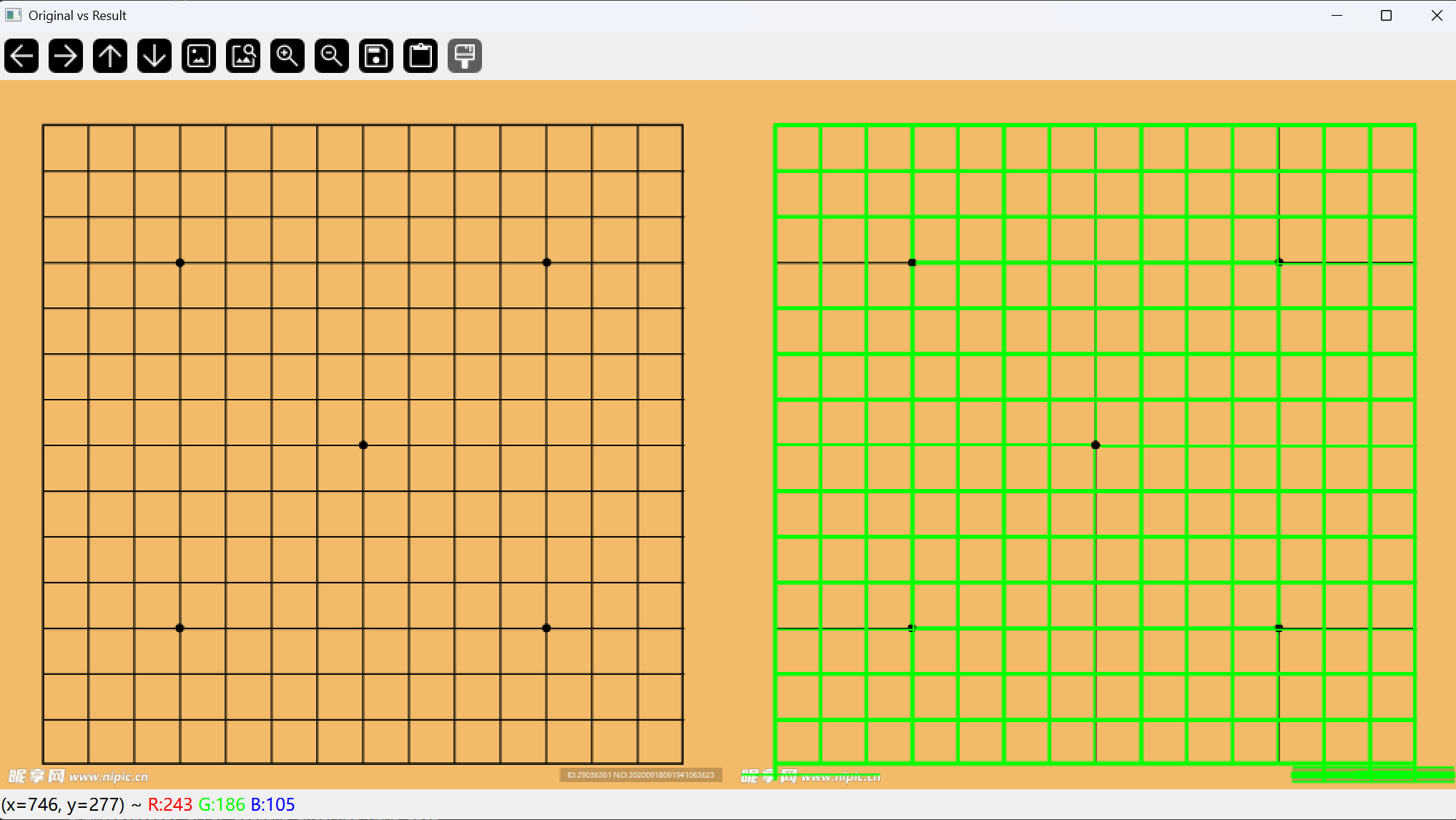This screenshot has width=1456, height=820.
Task: Copy image to clipboard icon
Action: pyautogui.click(x=420, y=56)
